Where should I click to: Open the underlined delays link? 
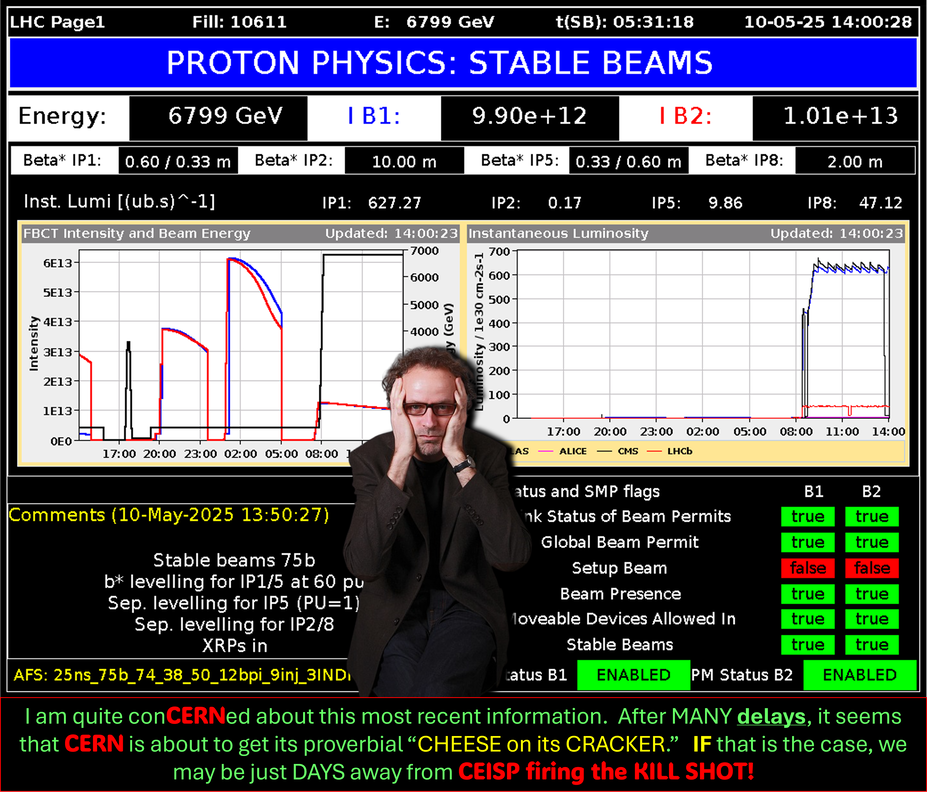[x=771, y=717]
